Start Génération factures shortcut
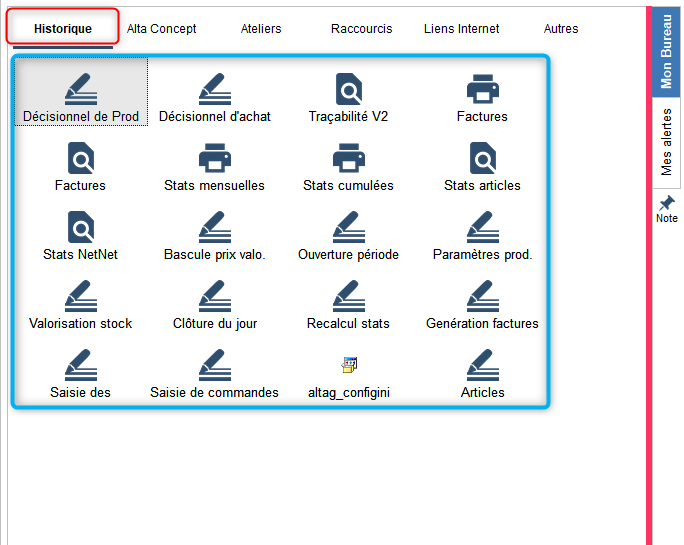This screenshot has width=684, height=545. pos(482,297)
